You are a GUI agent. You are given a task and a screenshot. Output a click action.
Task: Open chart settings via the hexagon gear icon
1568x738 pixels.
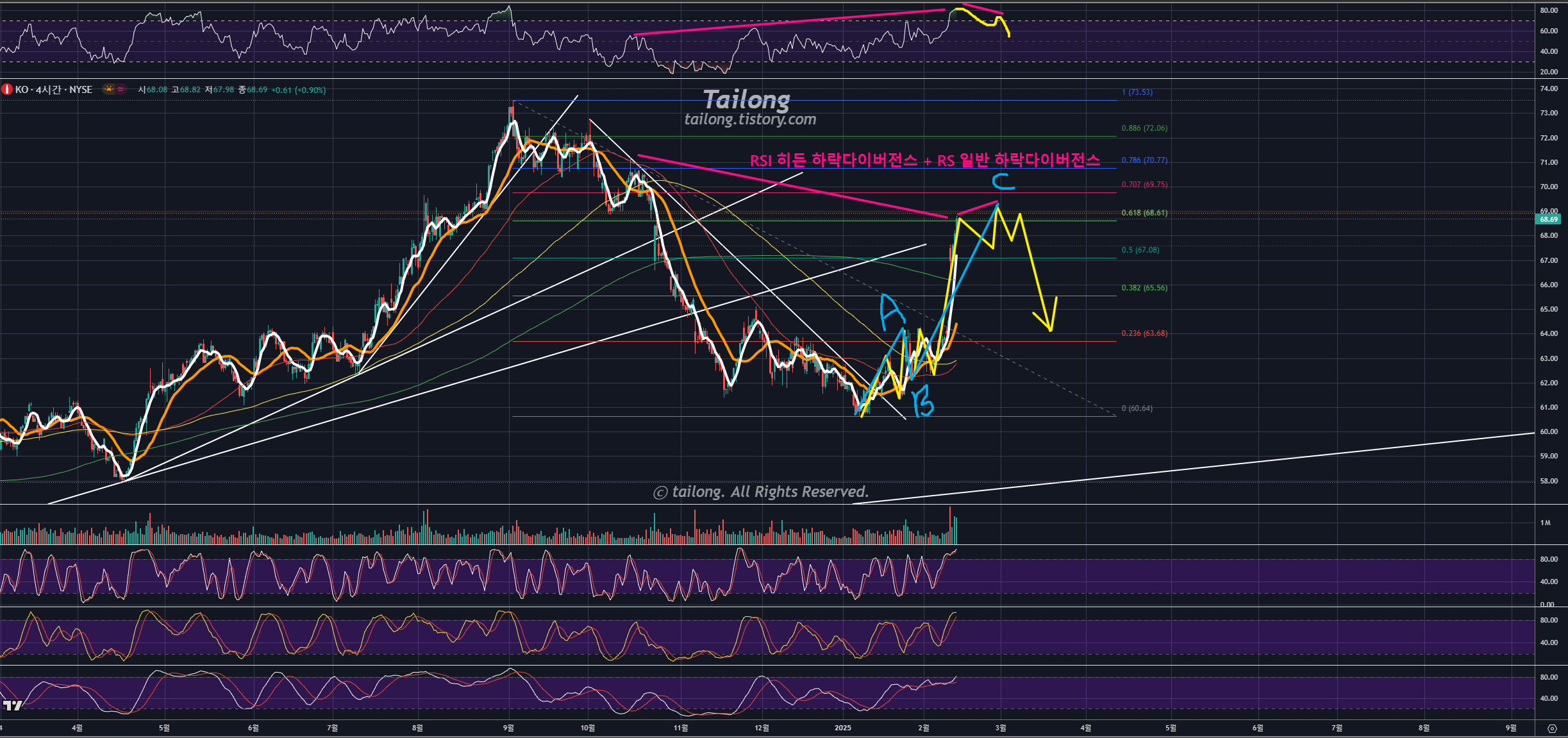click(x=1551, y=728)
